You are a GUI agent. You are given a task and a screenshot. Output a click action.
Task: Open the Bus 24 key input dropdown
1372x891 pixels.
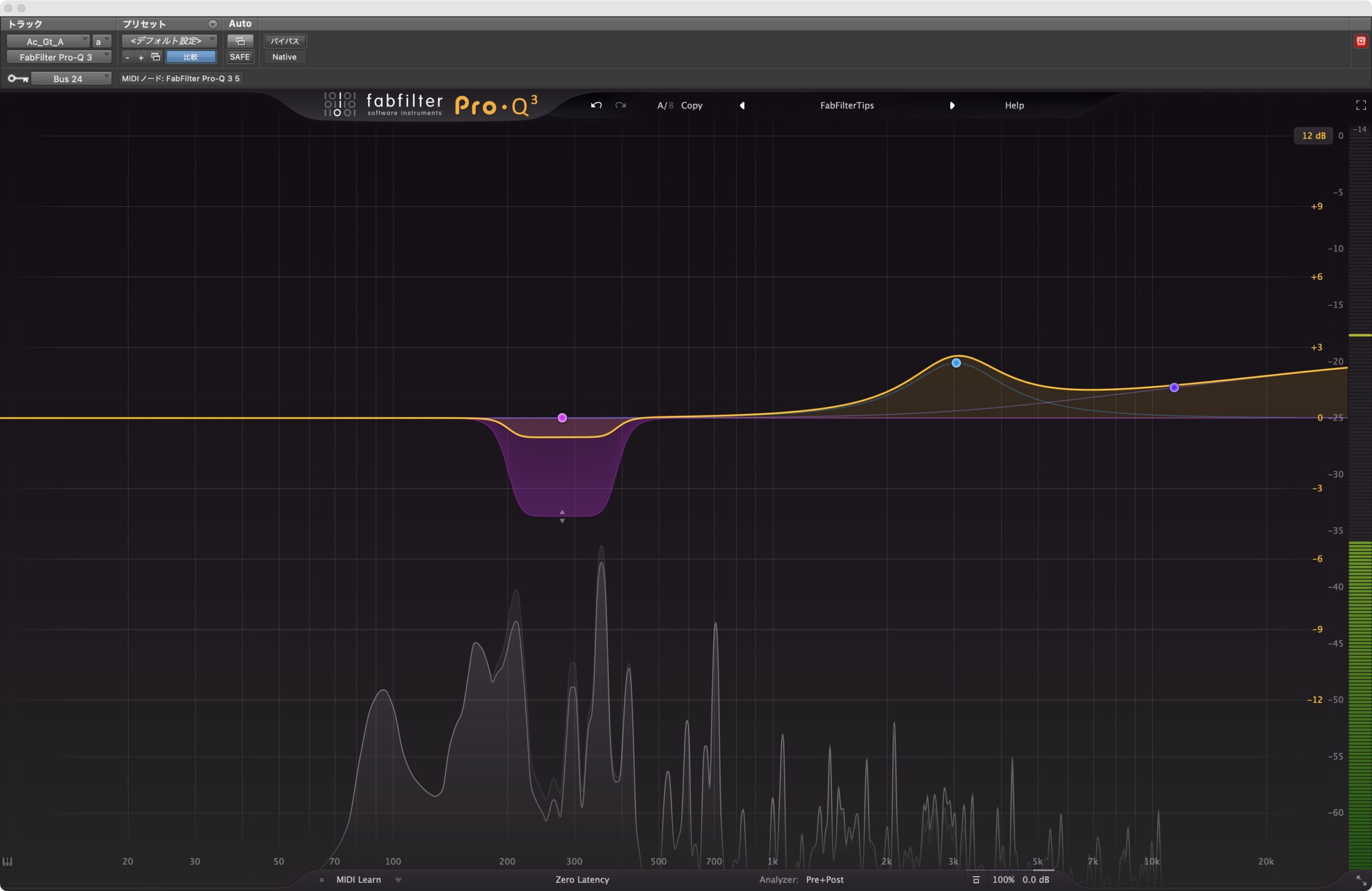click(x=70, y=78)
